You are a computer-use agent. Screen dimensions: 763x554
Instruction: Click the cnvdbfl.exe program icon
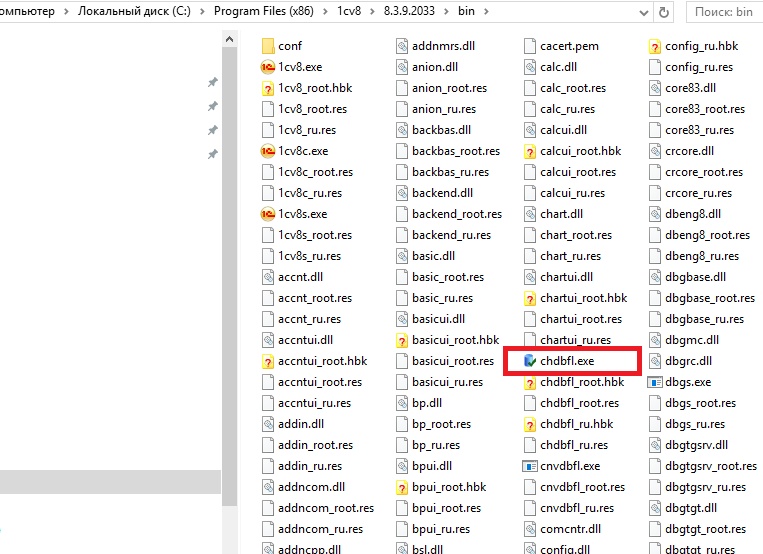(x=530, y=466)
